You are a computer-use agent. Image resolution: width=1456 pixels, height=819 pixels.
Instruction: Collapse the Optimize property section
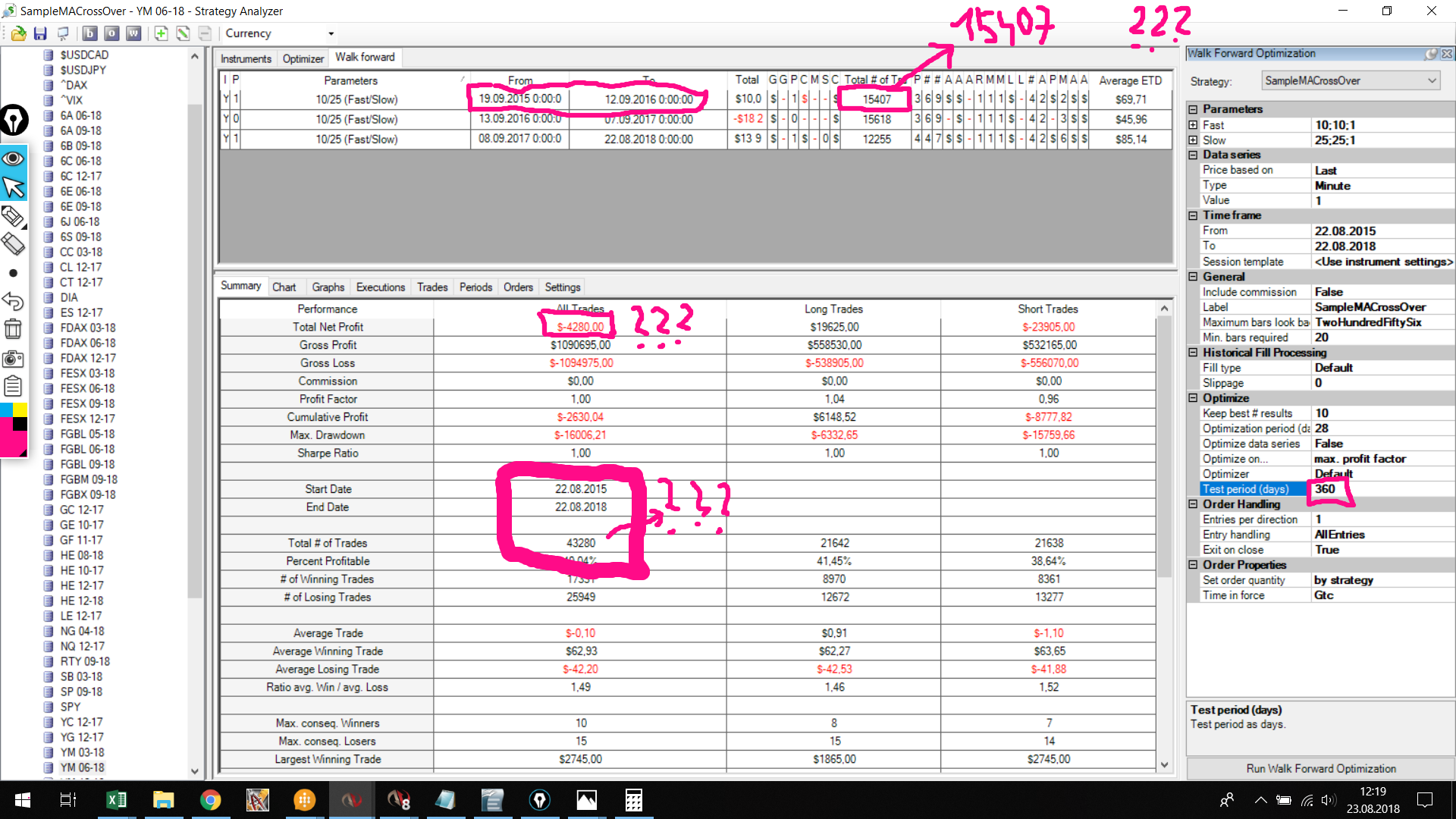tap(1193, 398)
